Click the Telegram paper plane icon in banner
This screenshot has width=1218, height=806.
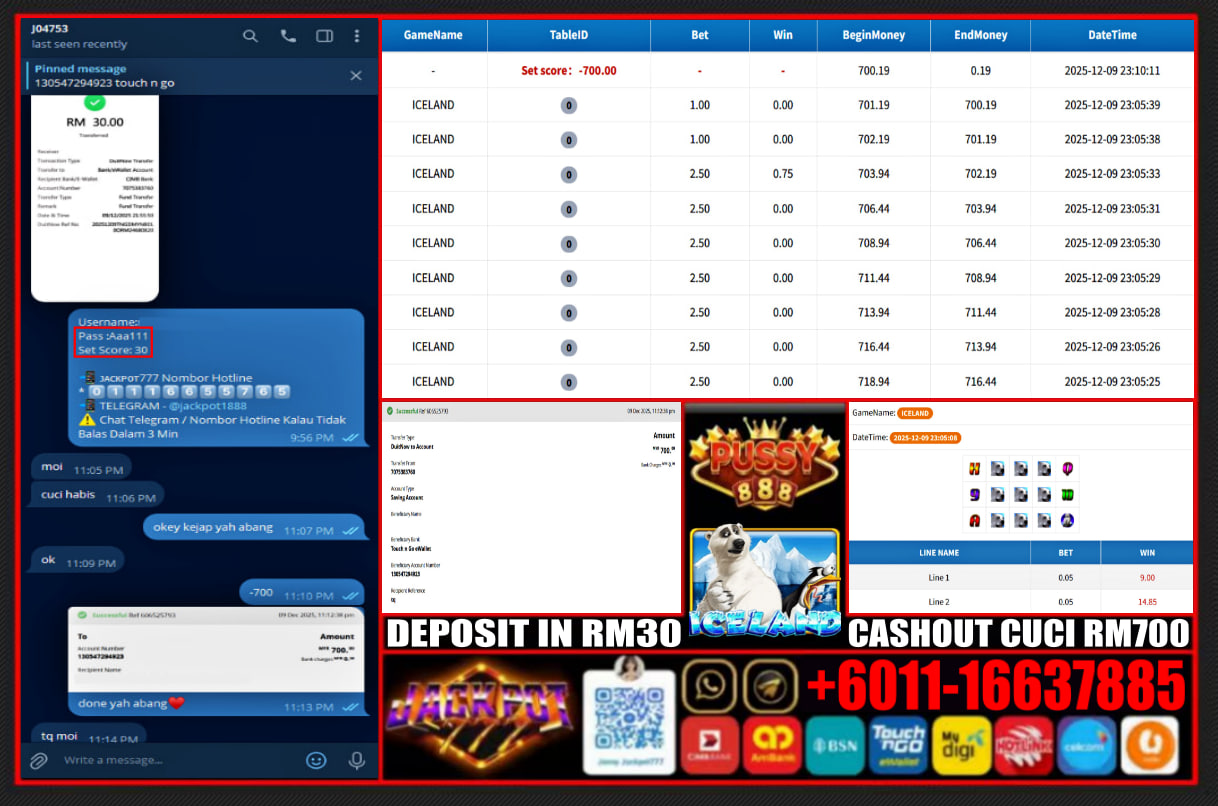[769, 686]
